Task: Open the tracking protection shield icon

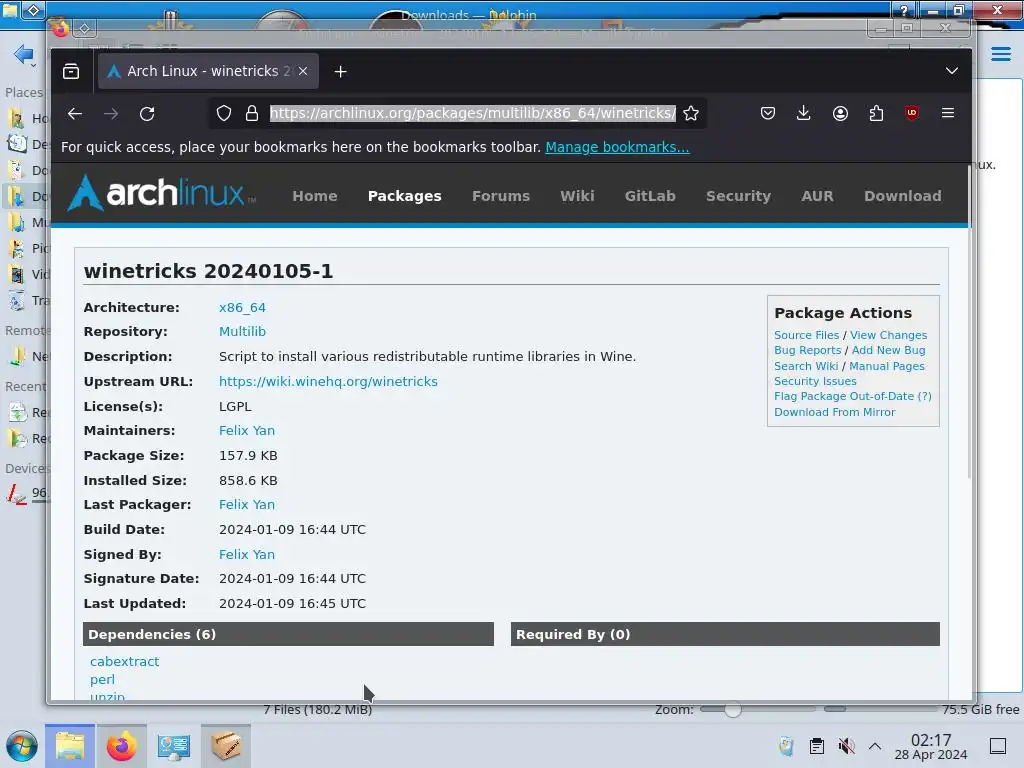Action: 223,114
